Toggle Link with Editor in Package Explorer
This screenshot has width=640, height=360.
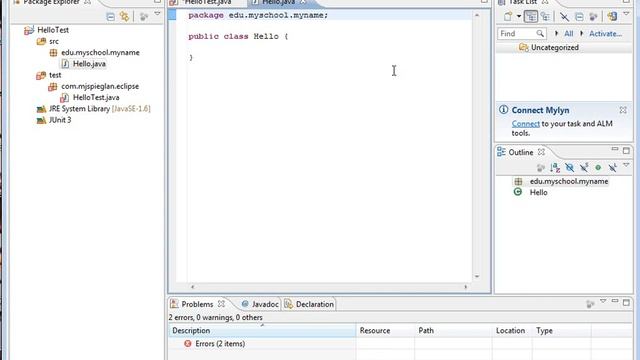pyautogui.click(x=124, y=17)
